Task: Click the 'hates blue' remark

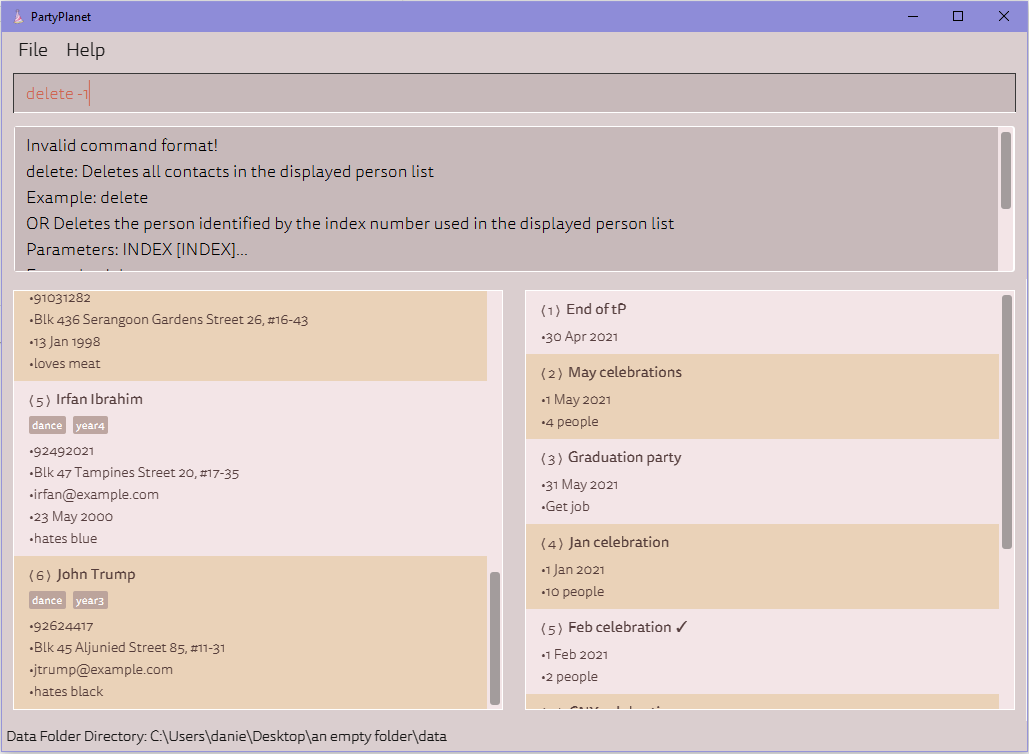Action: [x=63, y=538]
